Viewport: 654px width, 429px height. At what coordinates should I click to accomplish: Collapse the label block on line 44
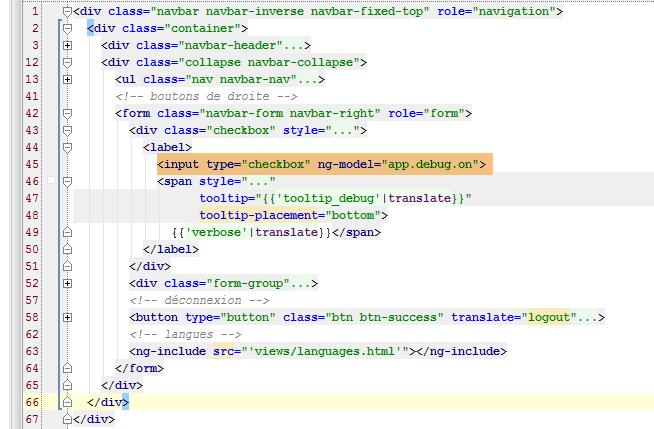click(67, 147)
